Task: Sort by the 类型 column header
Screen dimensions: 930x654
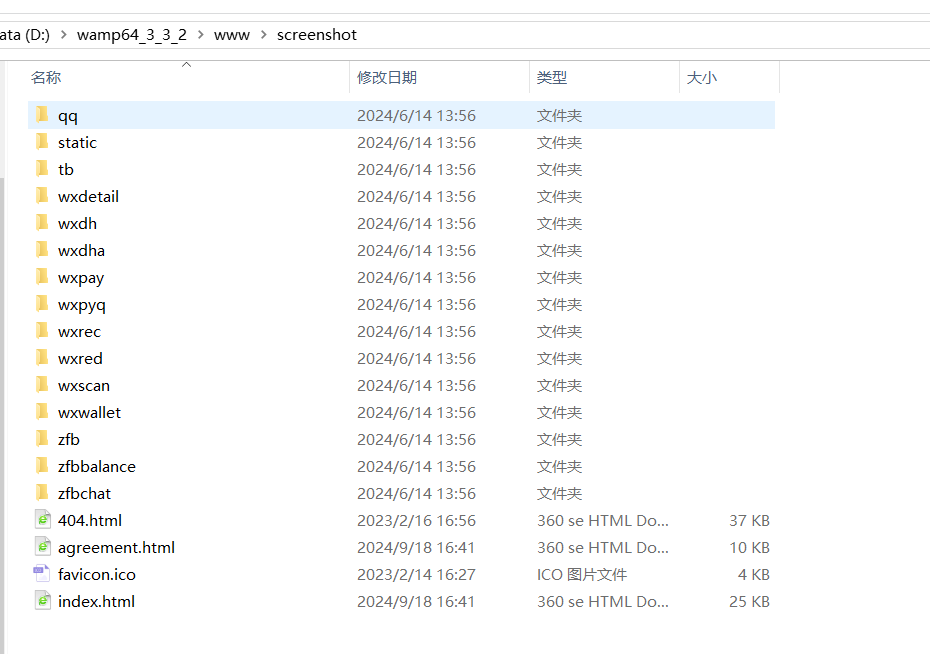Action: pos(551,77)
